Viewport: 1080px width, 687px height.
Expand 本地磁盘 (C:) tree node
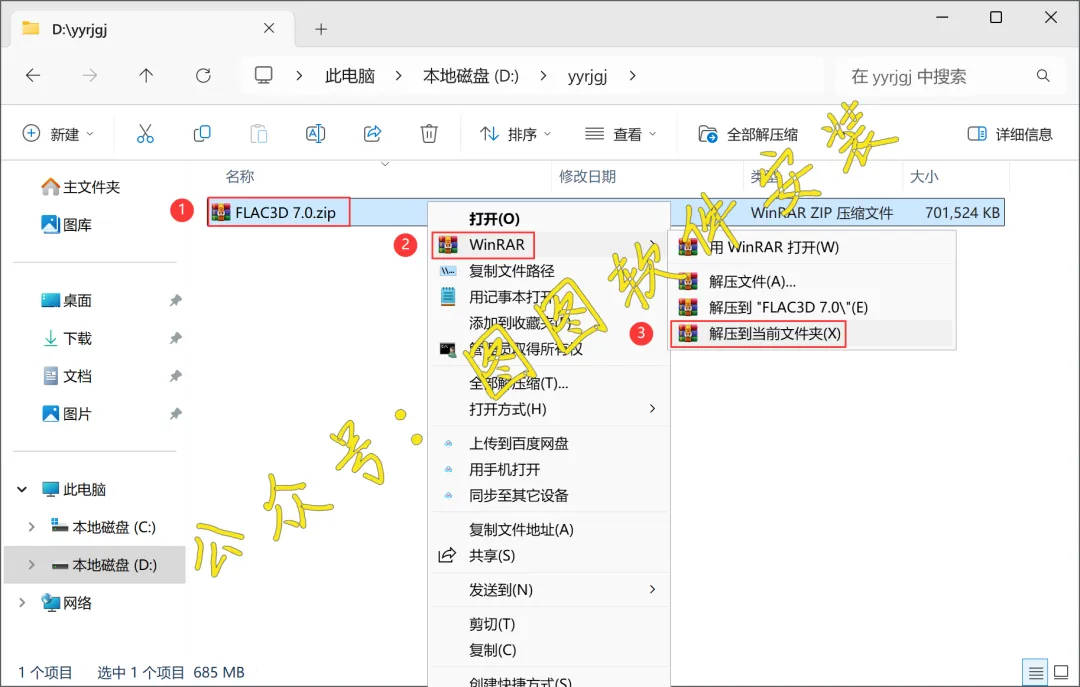[x=31, y=527]
